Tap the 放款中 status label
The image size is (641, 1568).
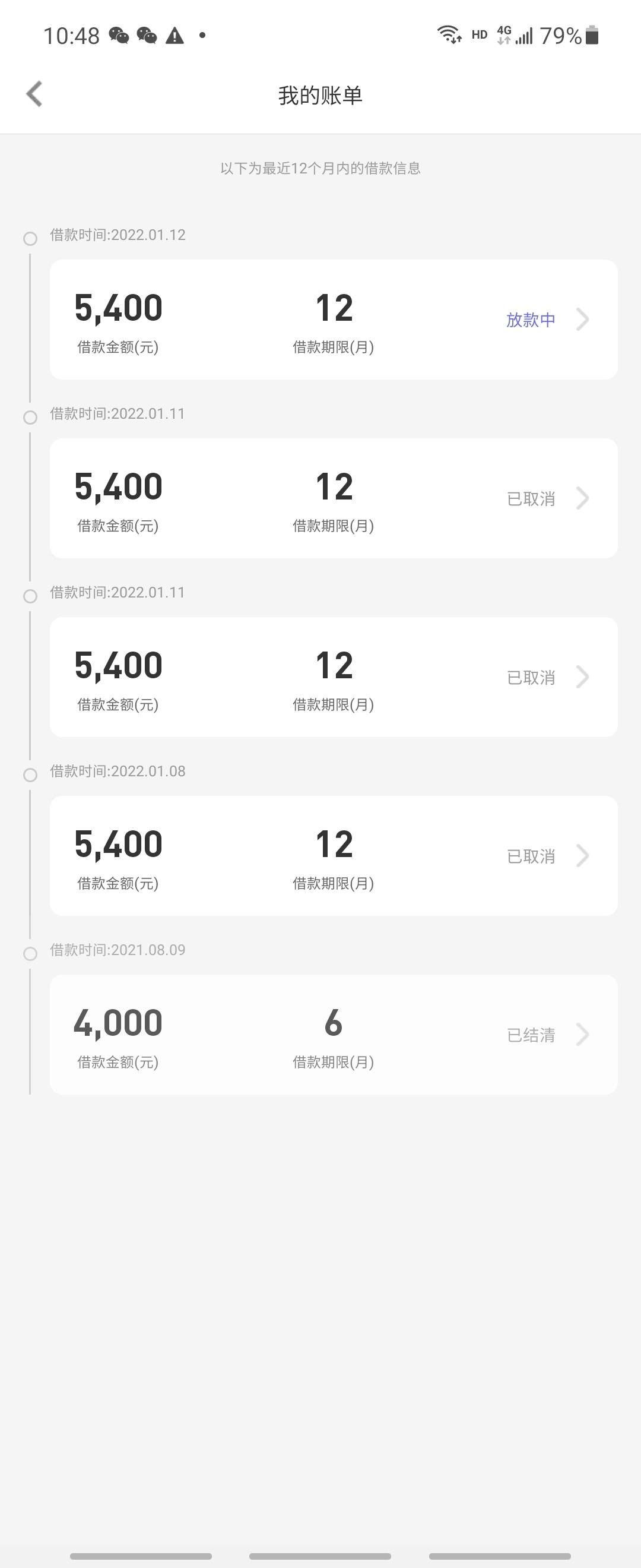click(x=531, y=320)
